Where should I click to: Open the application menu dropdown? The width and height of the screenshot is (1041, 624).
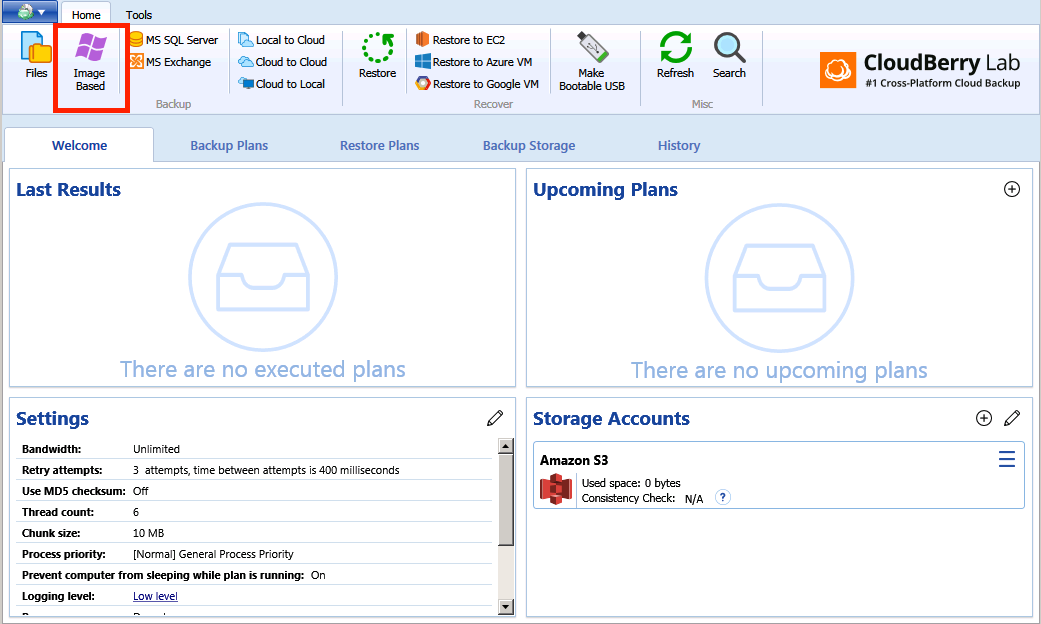30,12
